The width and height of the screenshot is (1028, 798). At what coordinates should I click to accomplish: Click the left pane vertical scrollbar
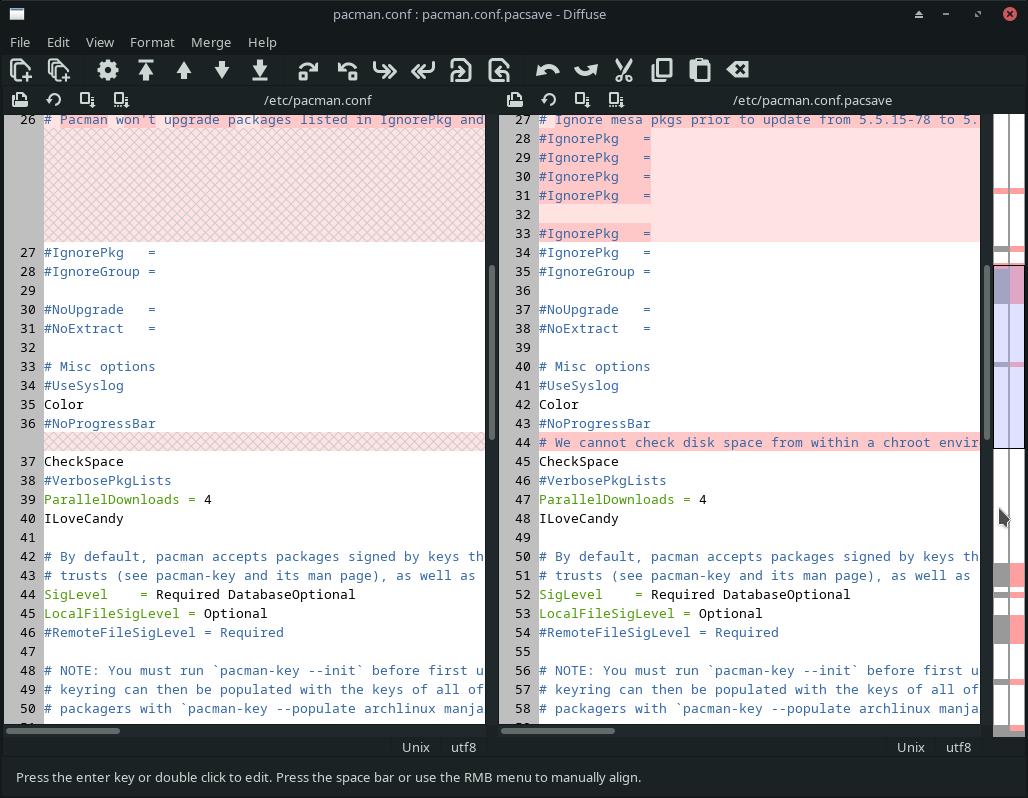coord(492,353)
